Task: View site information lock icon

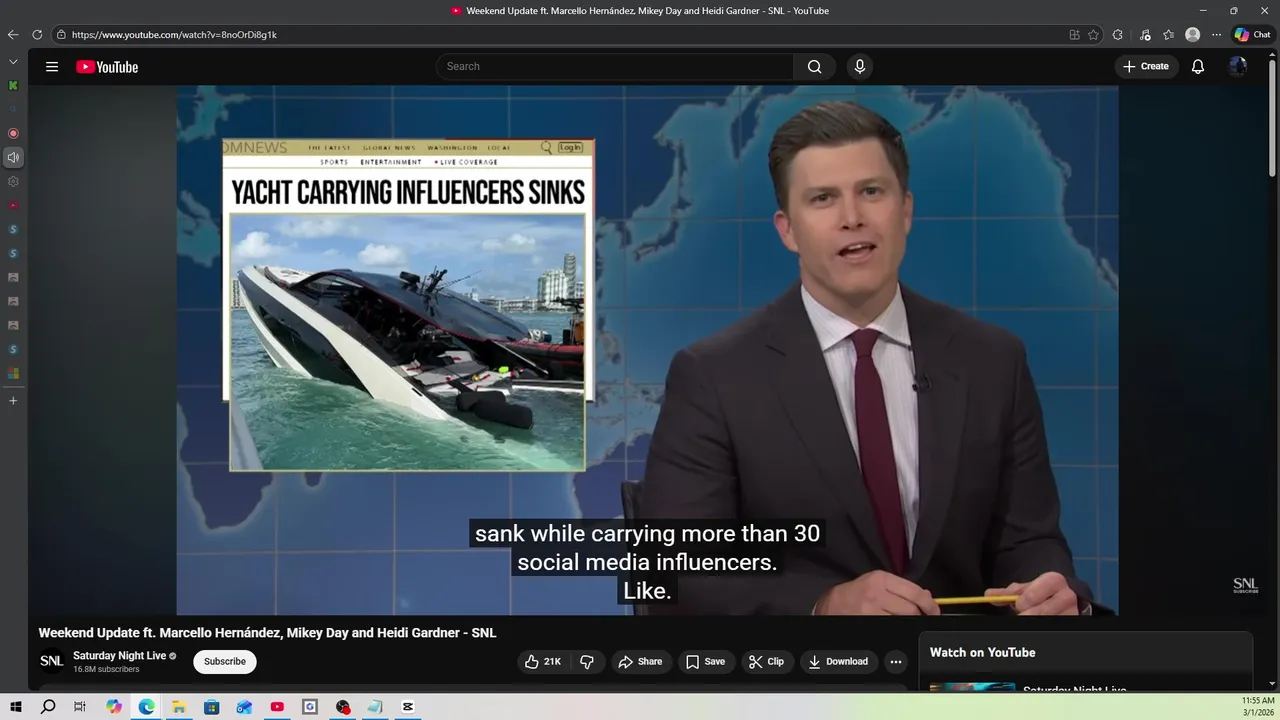Action: [61, 34]
